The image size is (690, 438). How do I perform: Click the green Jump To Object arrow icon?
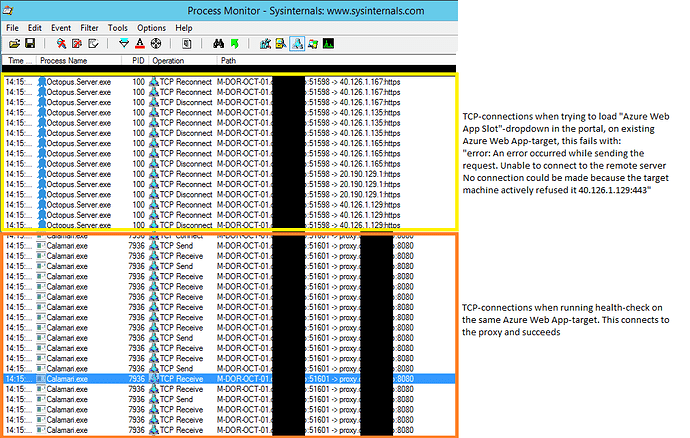point(235,44)
